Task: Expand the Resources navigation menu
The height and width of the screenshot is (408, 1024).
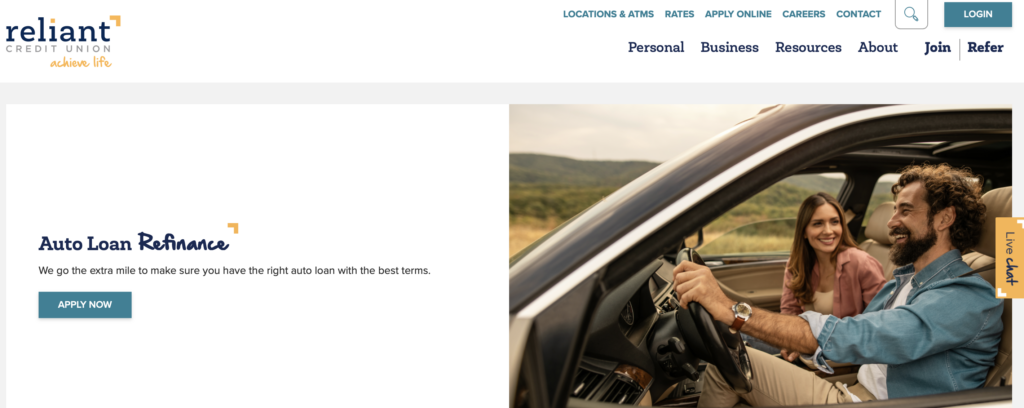Action: 808,48
